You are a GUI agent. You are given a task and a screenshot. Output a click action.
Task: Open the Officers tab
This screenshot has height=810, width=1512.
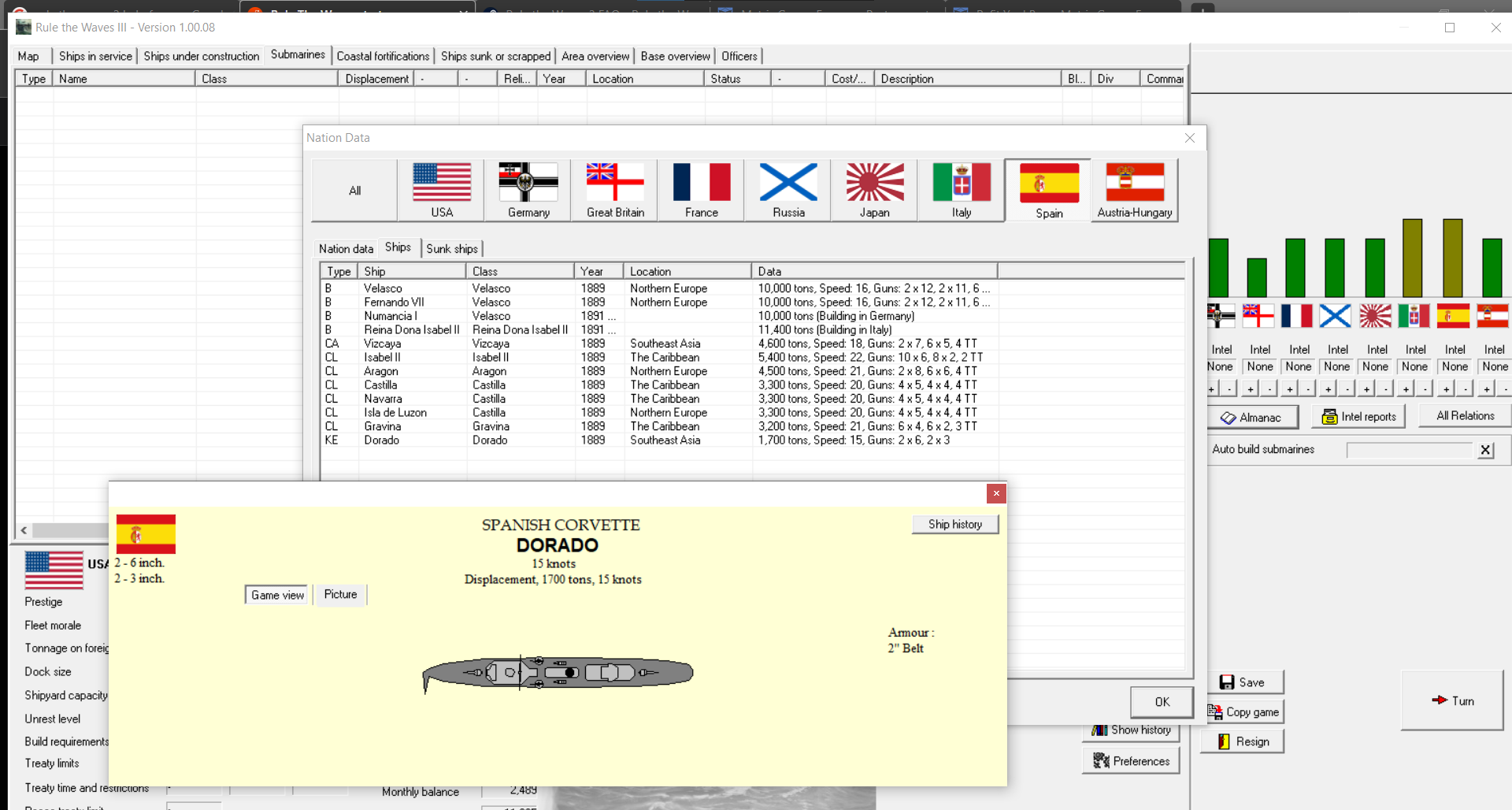pyautogui.click(x=739, y=56)
